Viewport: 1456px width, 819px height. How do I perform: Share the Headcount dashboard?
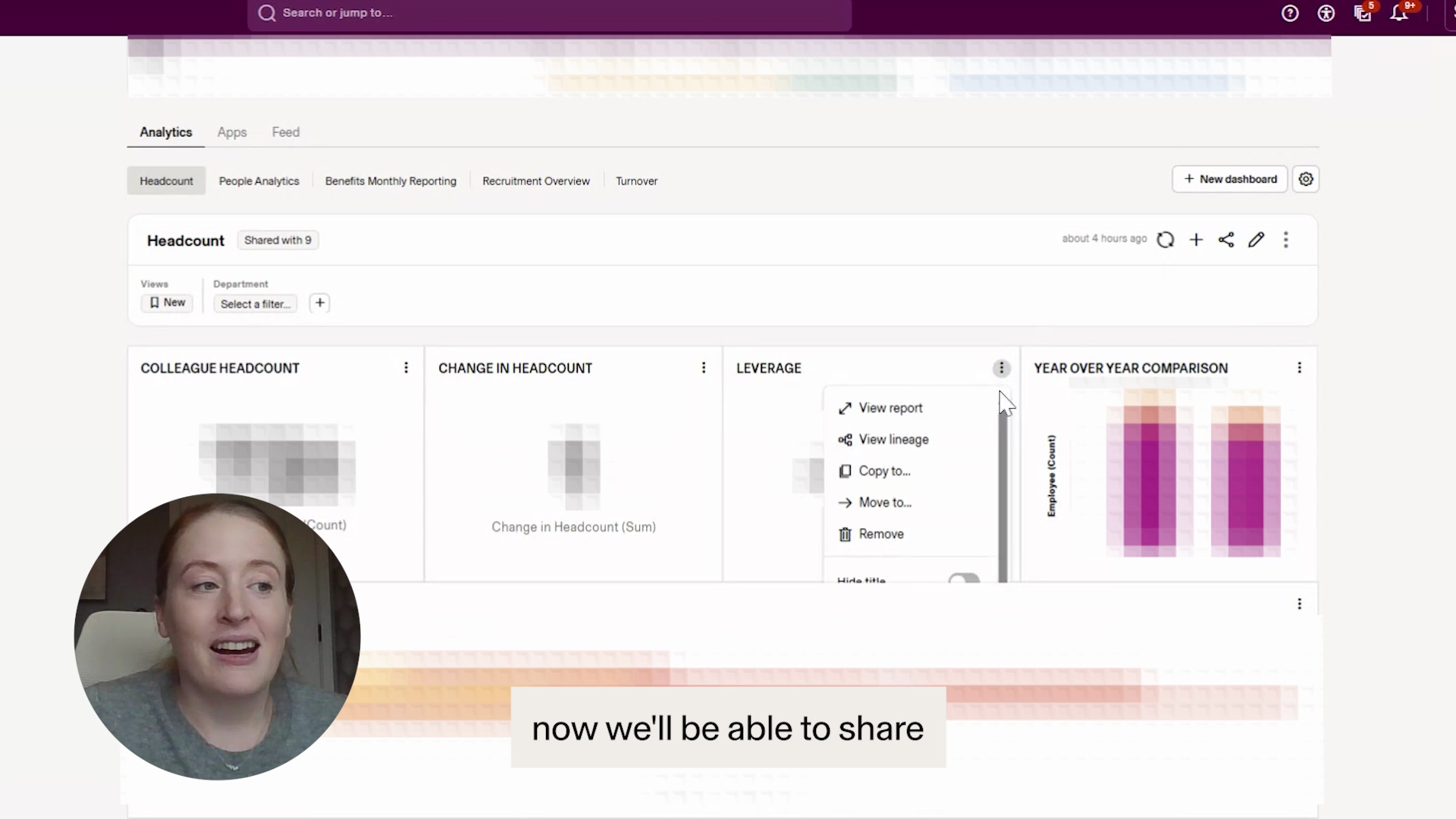1226,240
